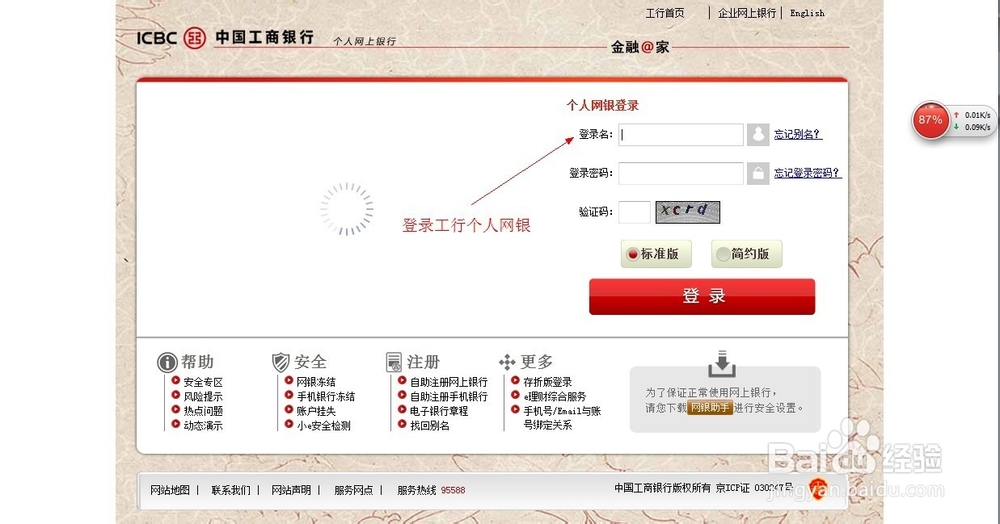Open 小e安全检测 security link

click(x=323, y=426)
